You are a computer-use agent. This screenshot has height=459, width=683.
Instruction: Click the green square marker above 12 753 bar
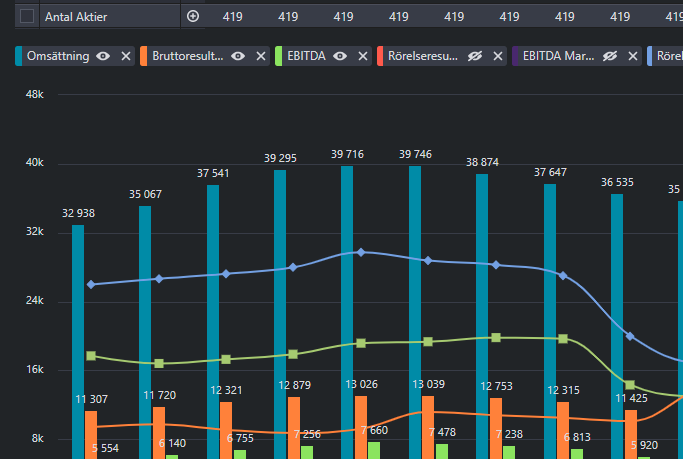496,338
